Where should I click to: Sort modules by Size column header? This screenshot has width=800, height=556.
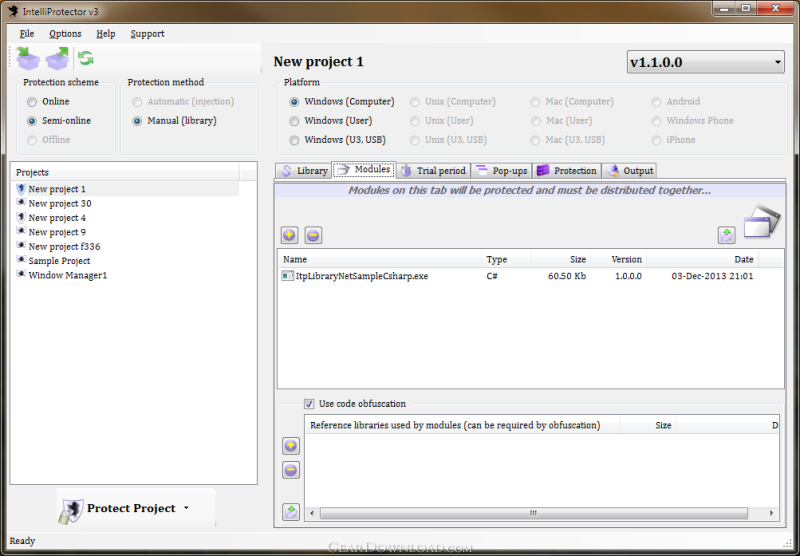point(561,259)
